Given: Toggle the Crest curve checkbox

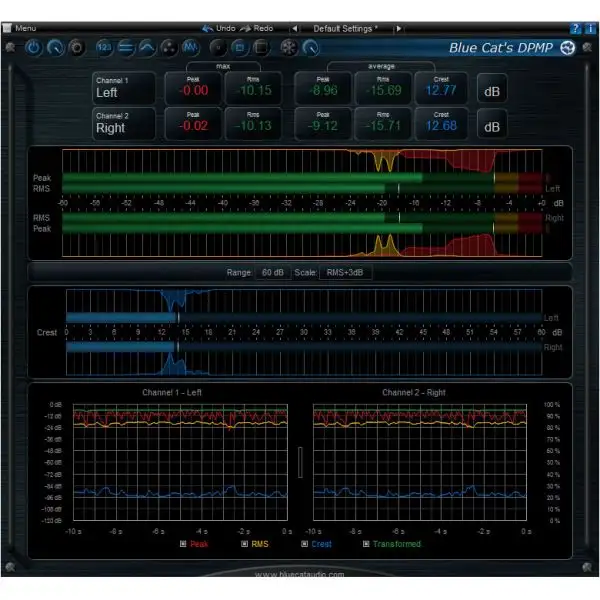Looking at the screenshot, I should pyautogui.click(x=304, y=544).
